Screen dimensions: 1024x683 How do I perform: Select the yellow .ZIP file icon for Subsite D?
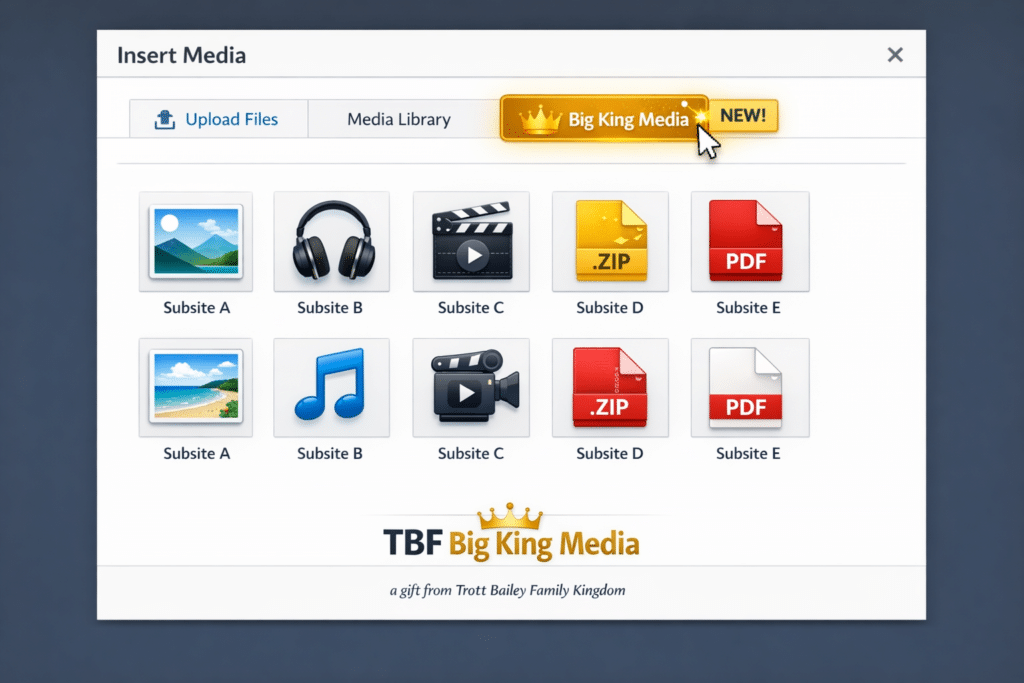[610, 240]
